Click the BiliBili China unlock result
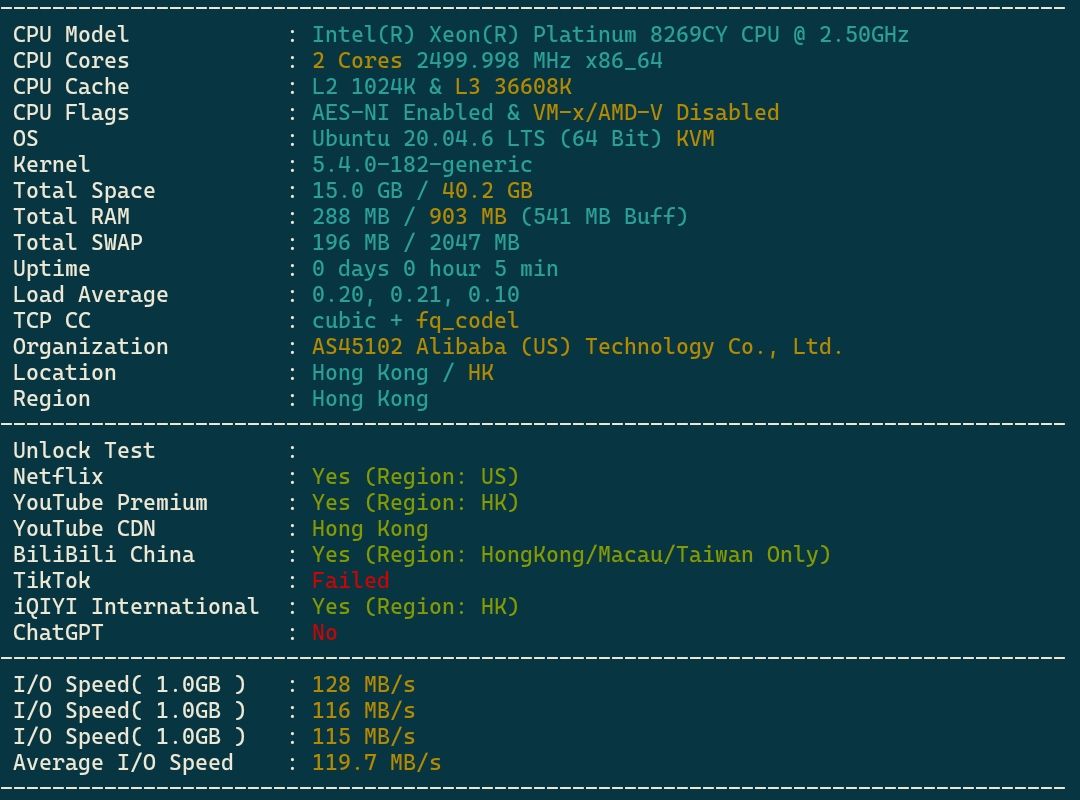The width and height of the screenshot is (1080, 800). (x=571, y=555)
